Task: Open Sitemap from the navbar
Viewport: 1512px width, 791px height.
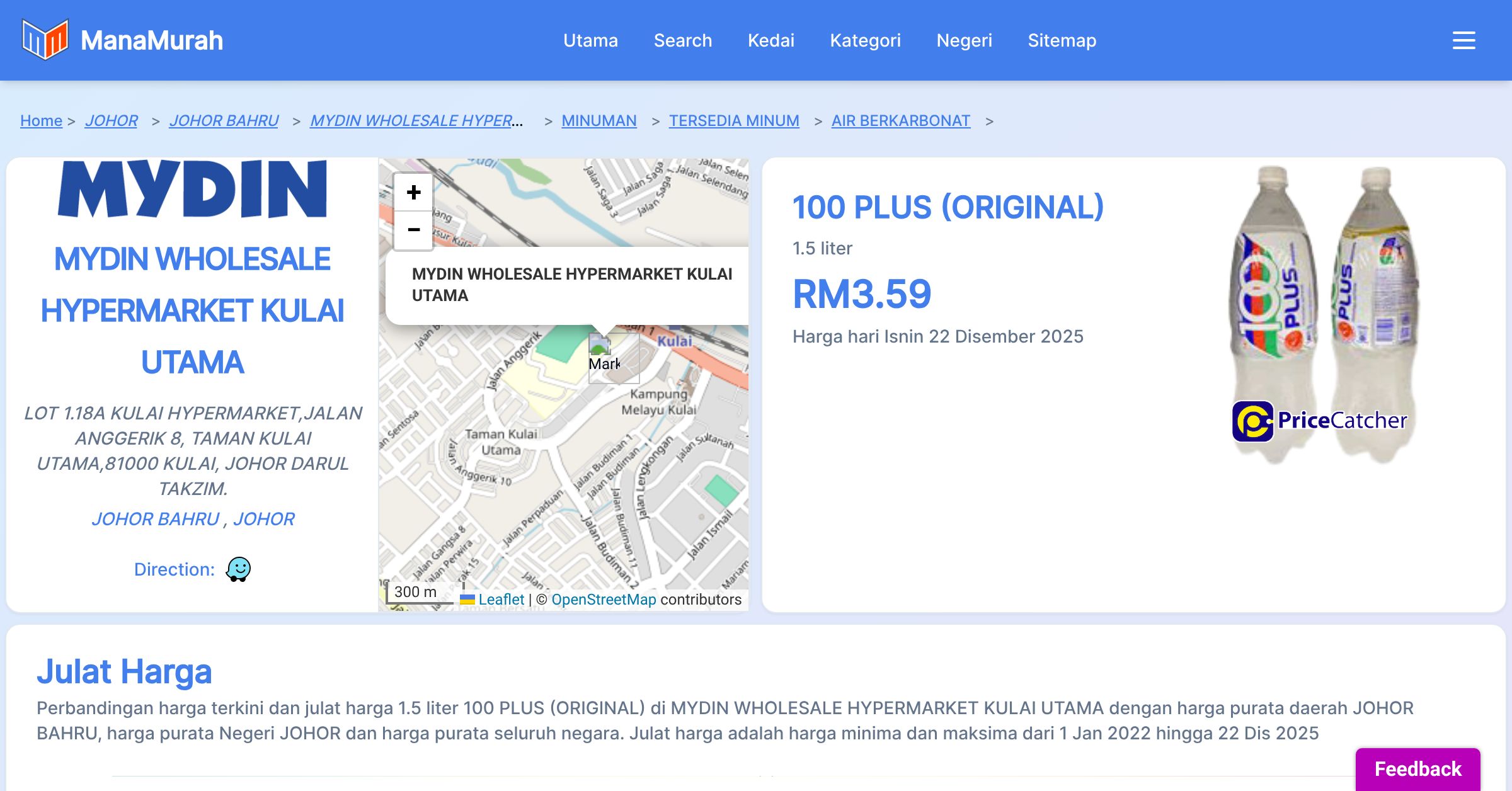Action: point(1062,40)
